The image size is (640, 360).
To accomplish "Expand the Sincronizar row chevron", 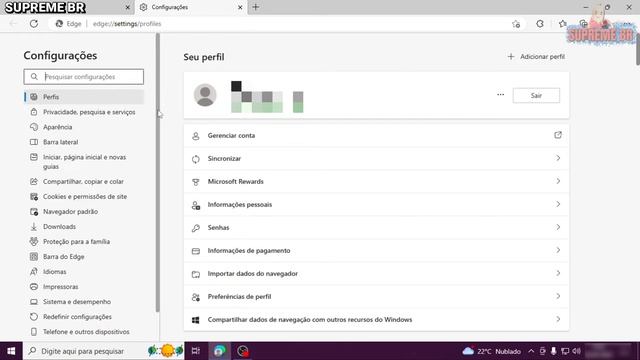I will click(x=558, y=158).
